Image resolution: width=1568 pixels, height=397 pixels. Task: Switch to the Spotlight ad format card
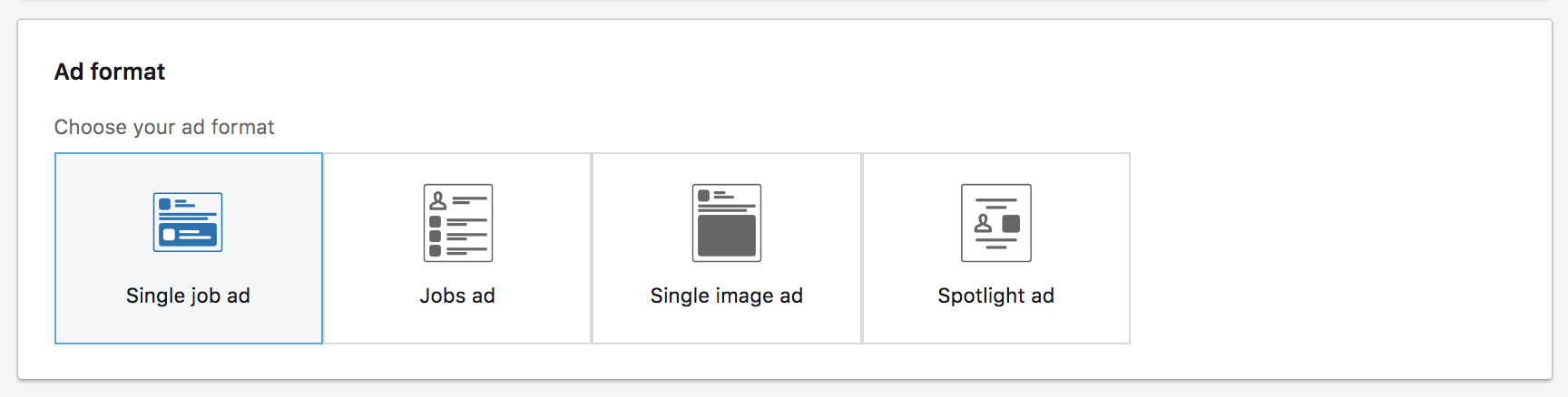(996, 248)
